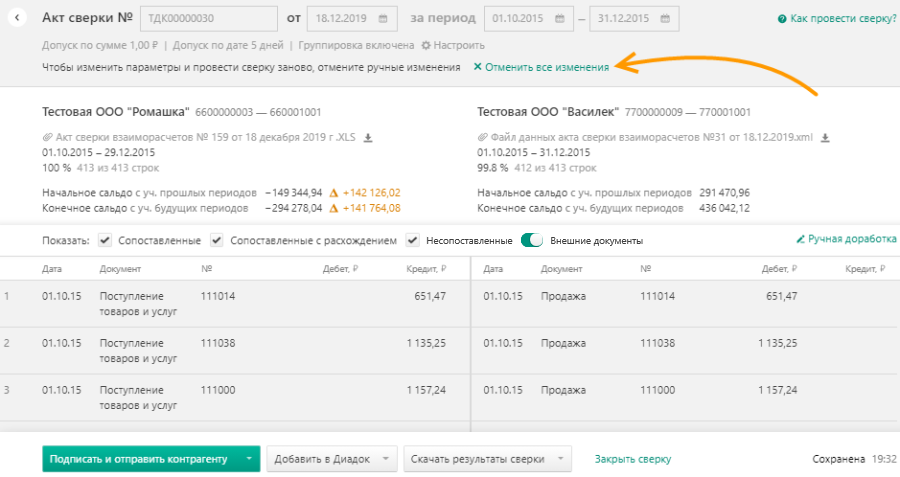The image size is (900, 477).
Task: Click Тестовая ООО "Василек" heading
Action: tap(548, 112)
